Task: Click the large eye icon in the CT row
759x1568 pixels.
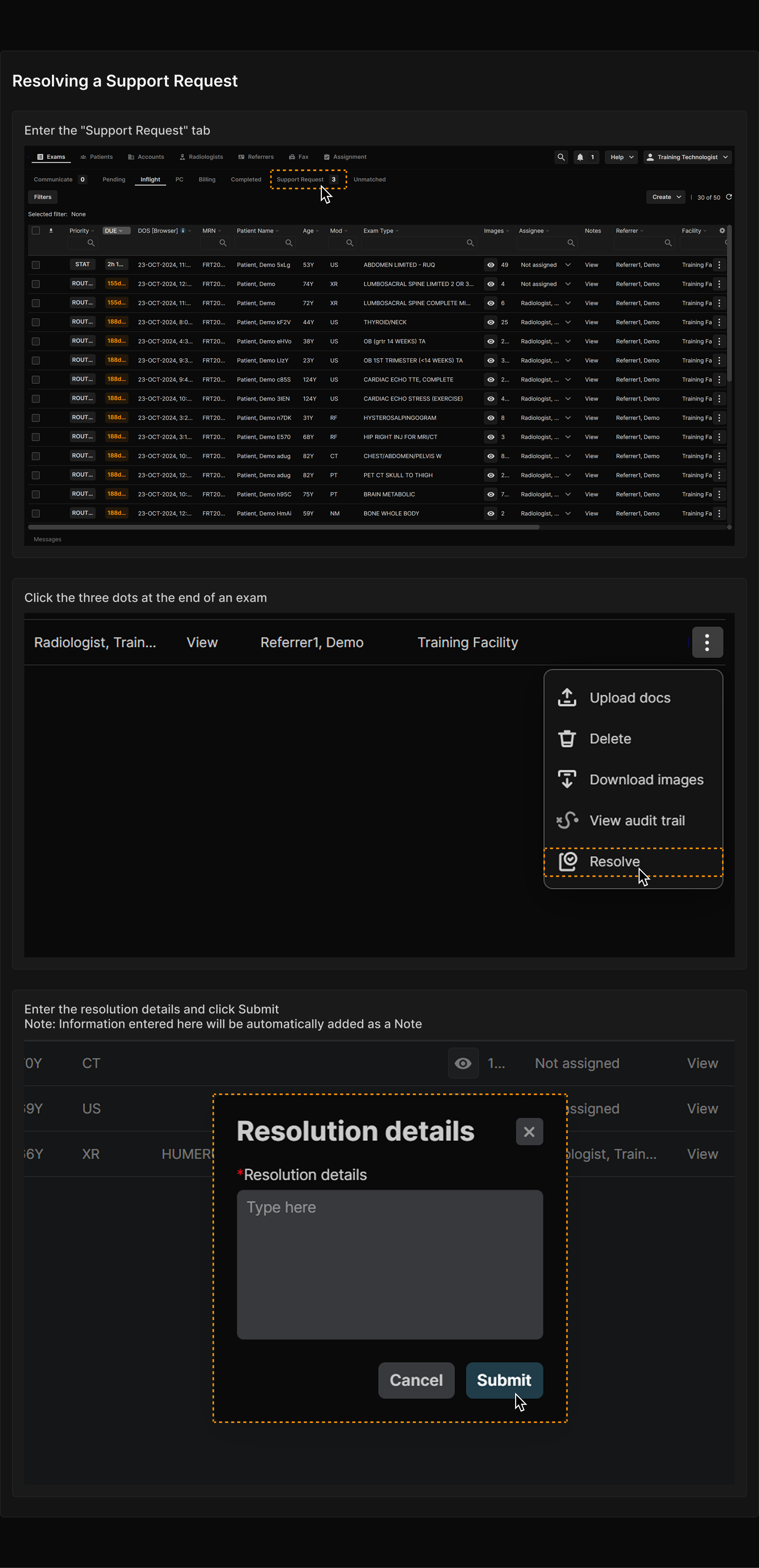Action: pos(463,1063)
